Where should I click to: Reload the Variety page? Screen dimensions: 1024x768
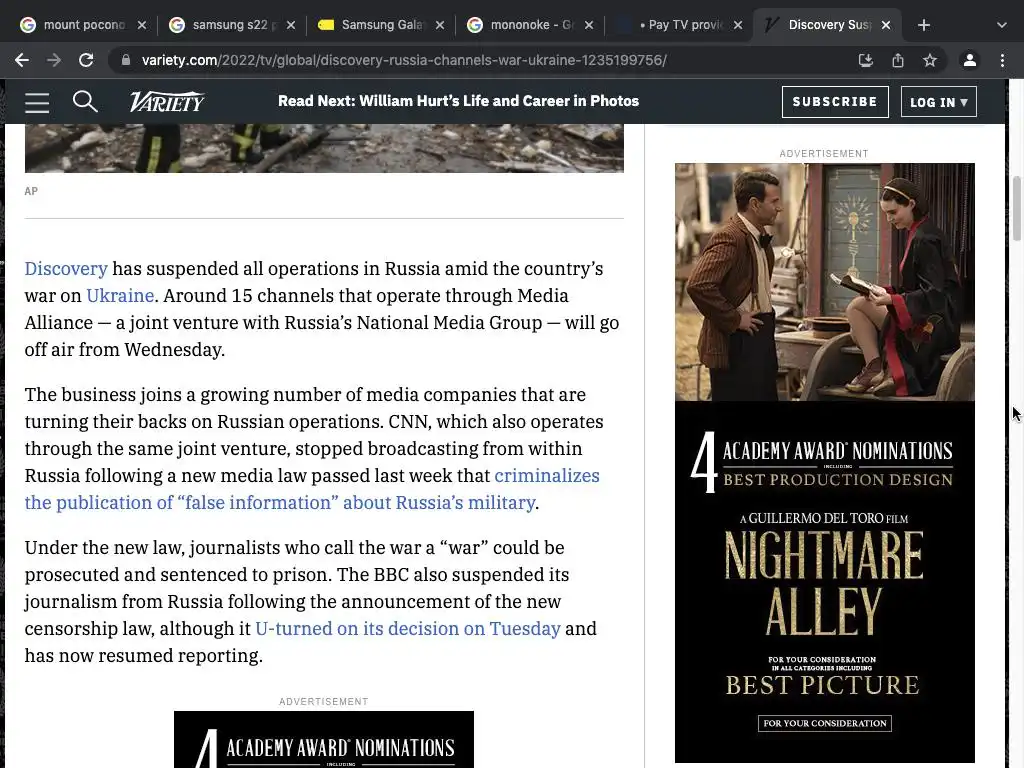[86, 60]
